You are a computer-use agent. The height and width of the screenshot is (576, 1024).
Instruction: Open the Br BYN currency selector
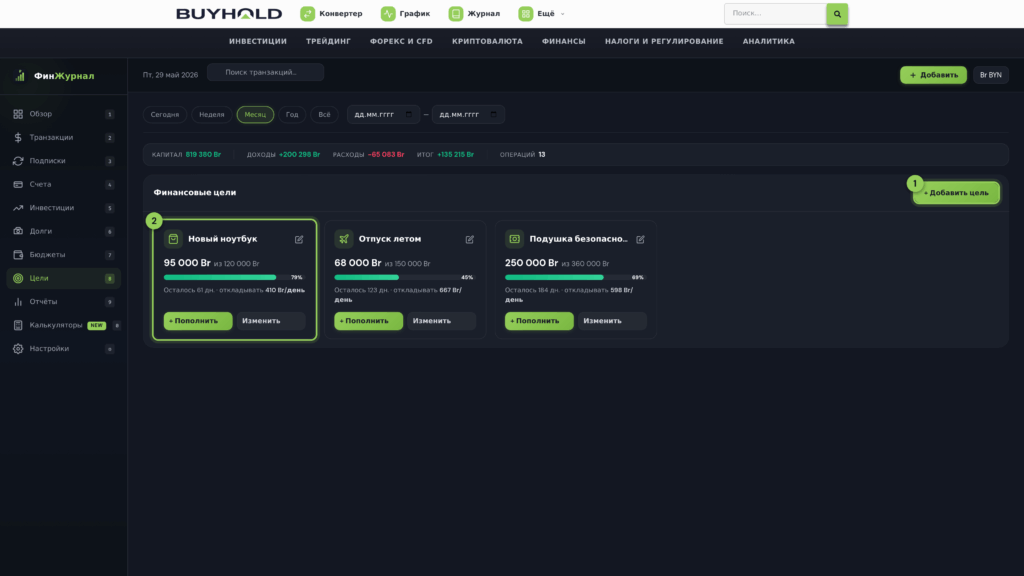click(991, 75)
